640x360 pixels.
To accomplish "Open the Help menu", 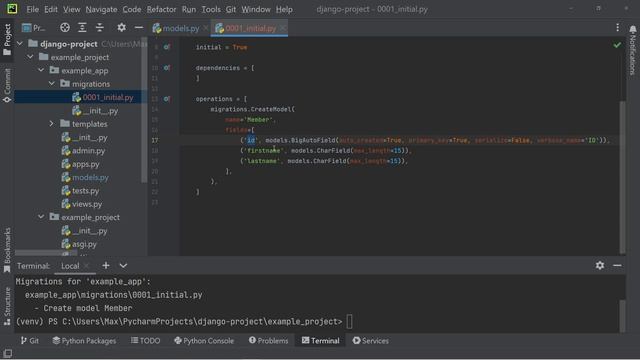I will point(284,9).
